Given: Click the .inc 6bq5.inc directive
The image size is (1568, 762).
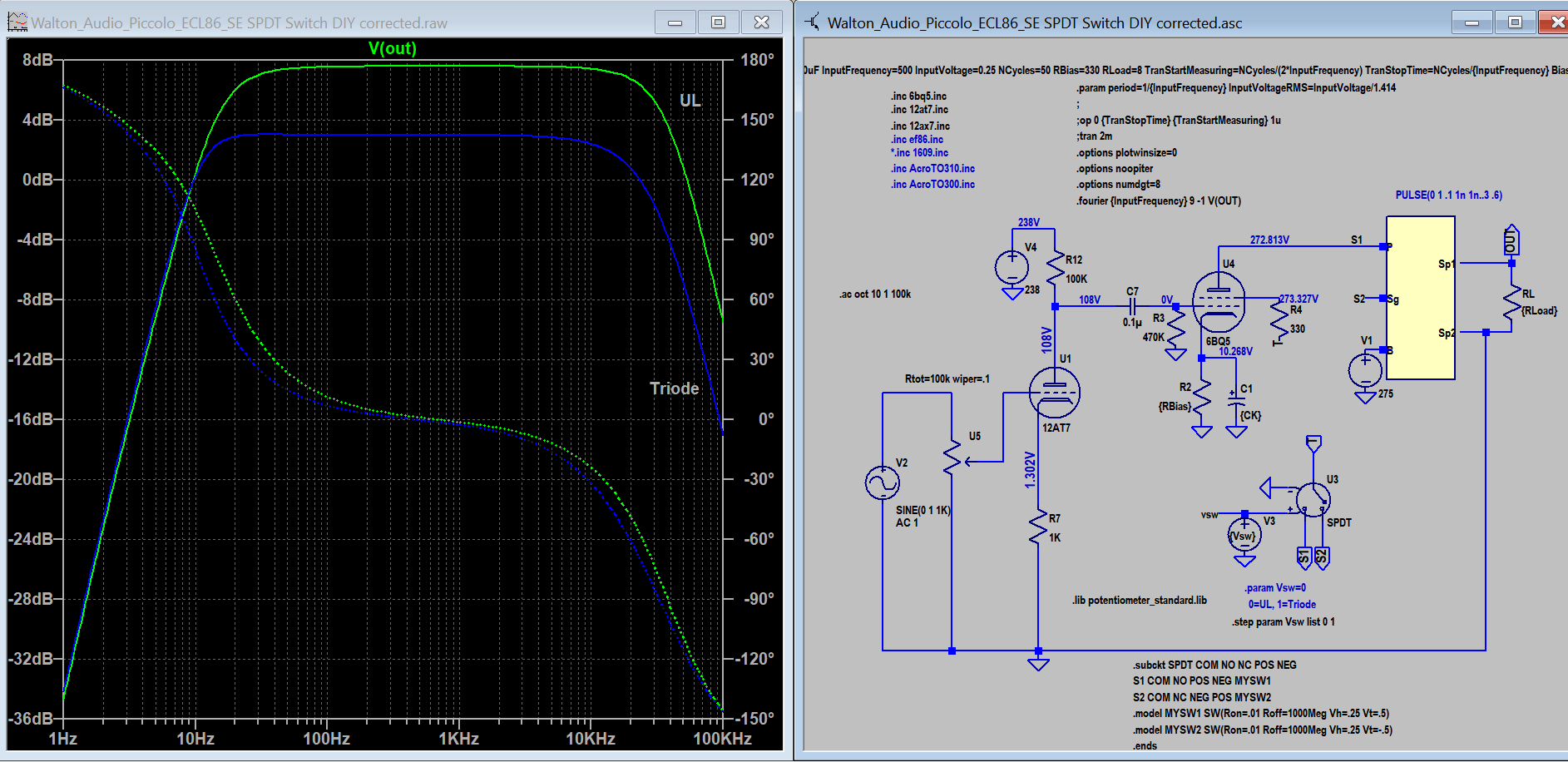Looking at the screenshot, I should tap(919, 96).
